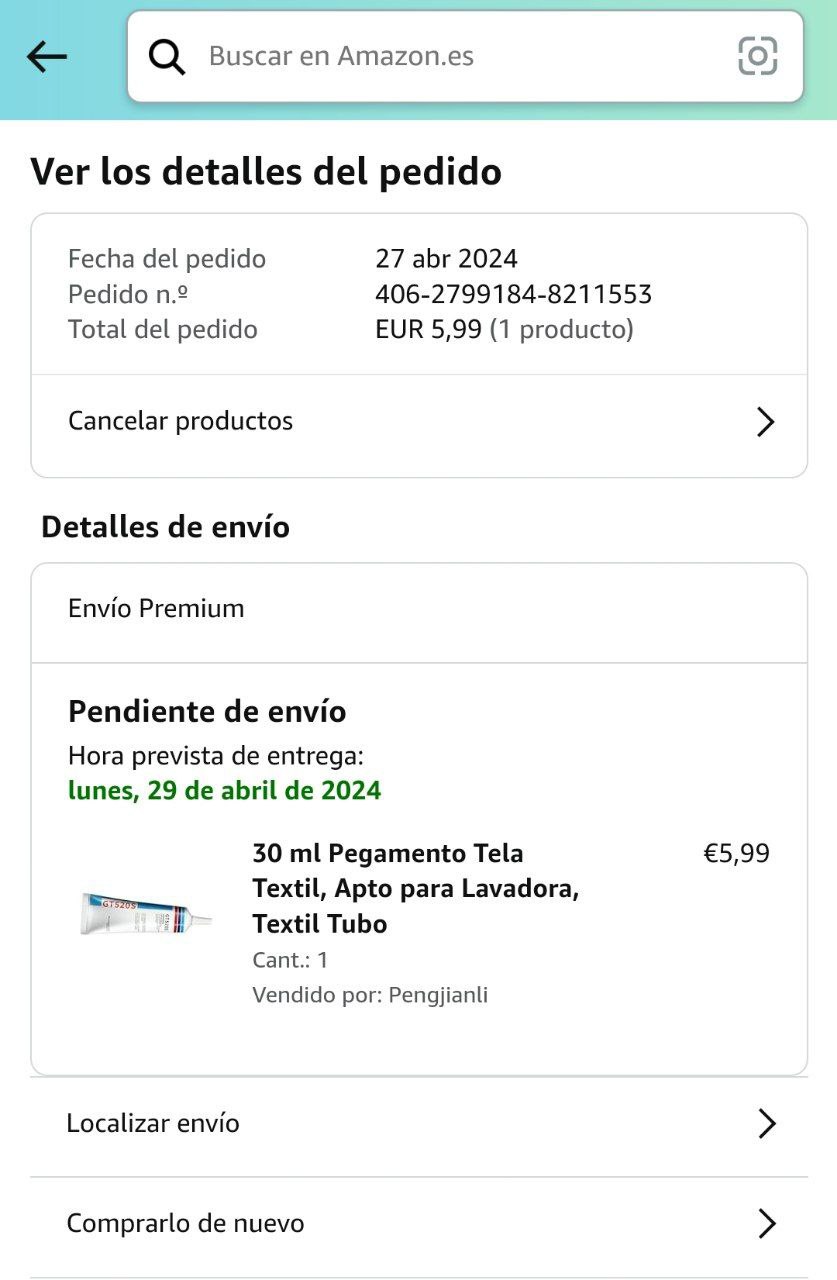The image size is (837, 1280).
Task: Click the seller name Pengjianli
Action: (438, 995)
